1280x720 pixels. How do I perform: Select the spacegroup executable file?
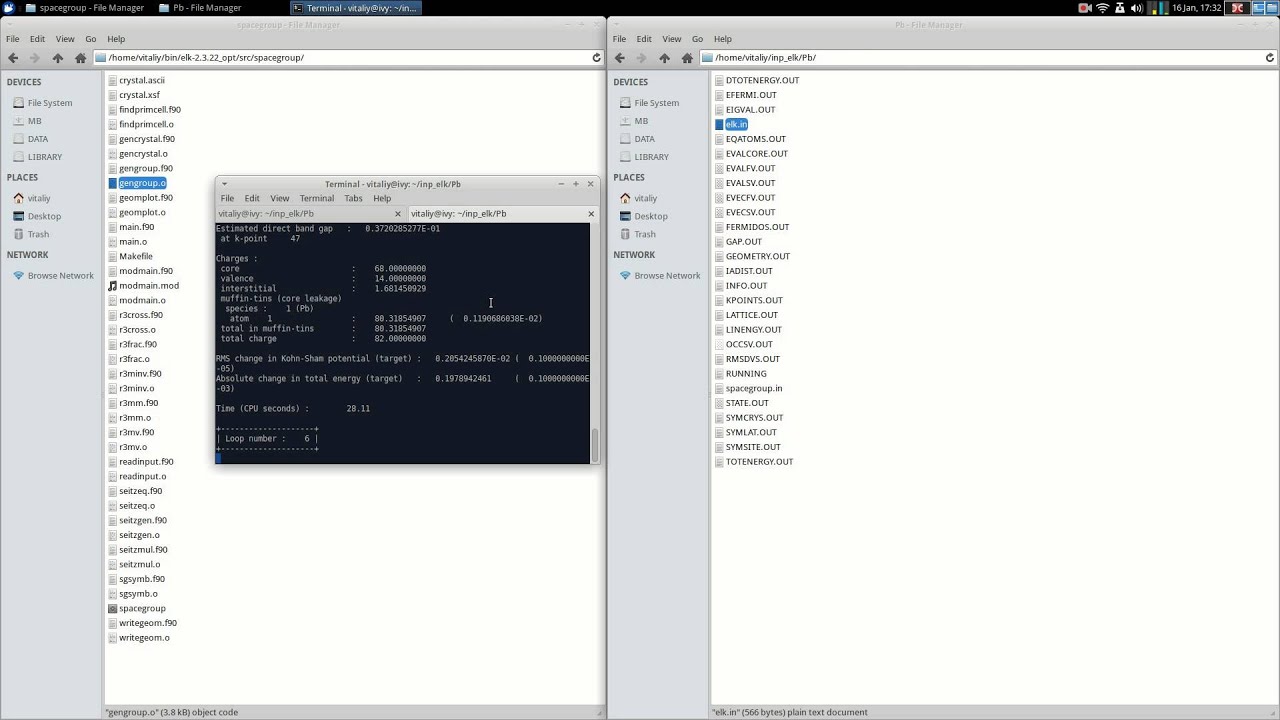click(142, 608)
